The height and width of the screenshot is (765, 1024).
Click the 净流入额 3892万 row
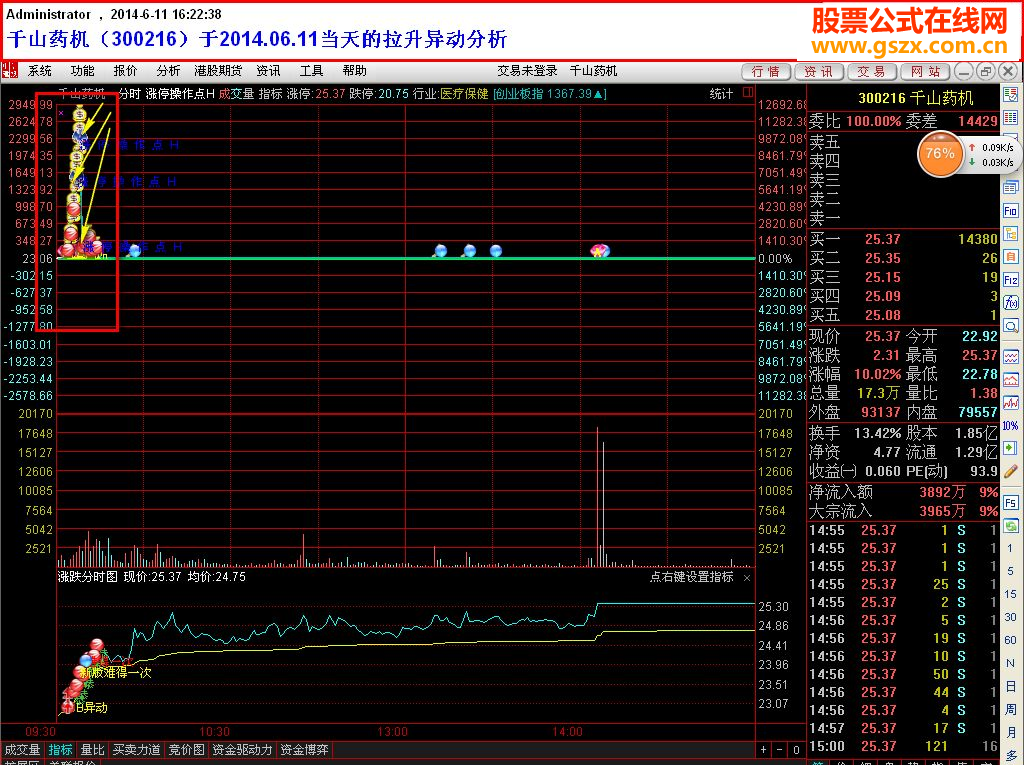coord(904,492)
